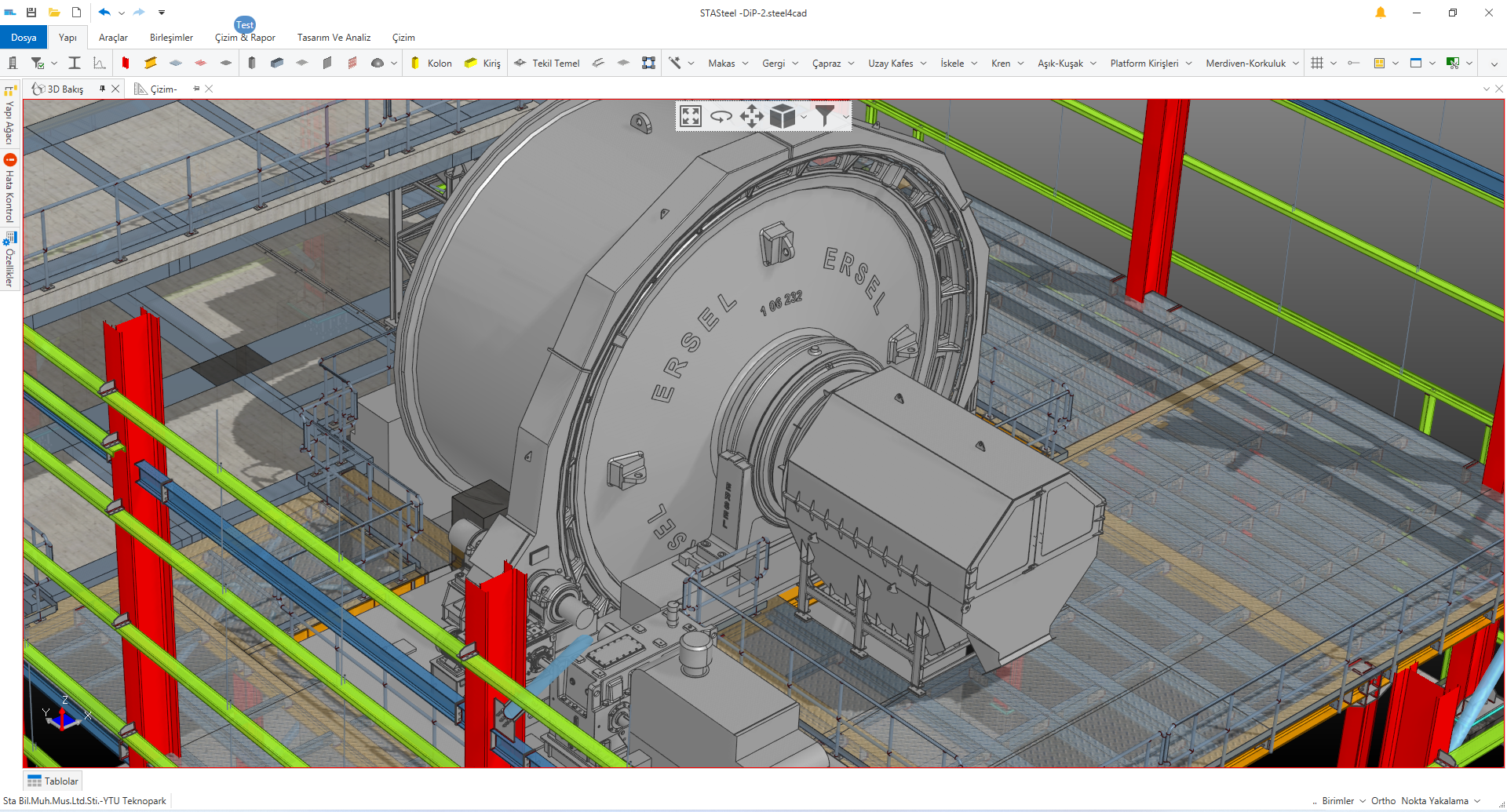This screenshot has width=1507, height=812.
Task: Click the zoom extents icon in viewport
Action: (x=691, y=117)
